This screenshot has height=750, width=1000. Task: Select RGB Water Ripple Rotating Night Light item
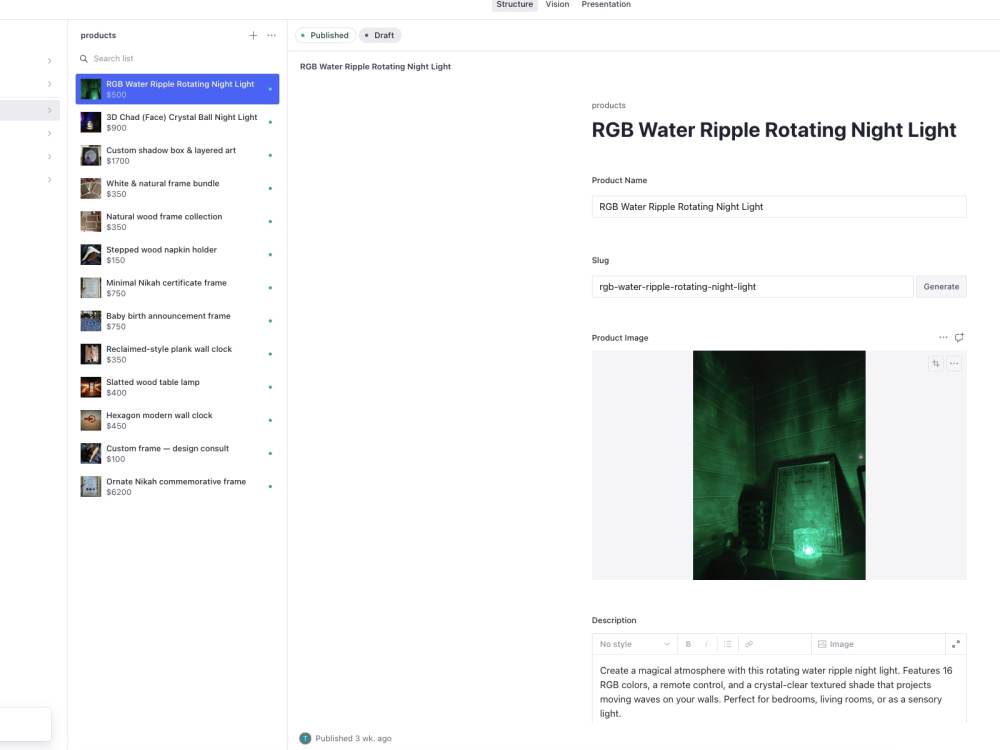(x=177, y=89)
